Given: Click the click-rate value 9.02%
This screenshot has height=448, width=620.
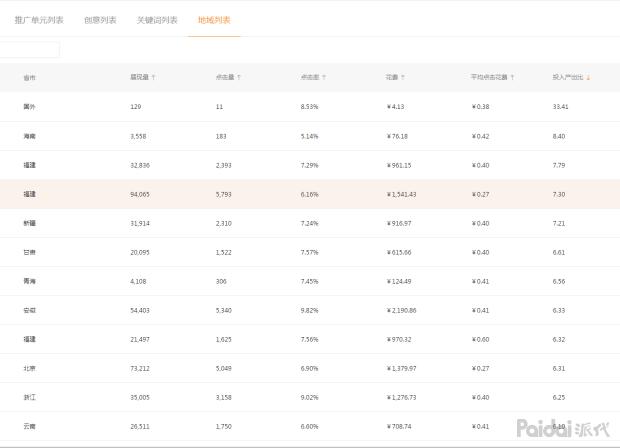Looking at the screenshot, I should [x=309, y=397].
